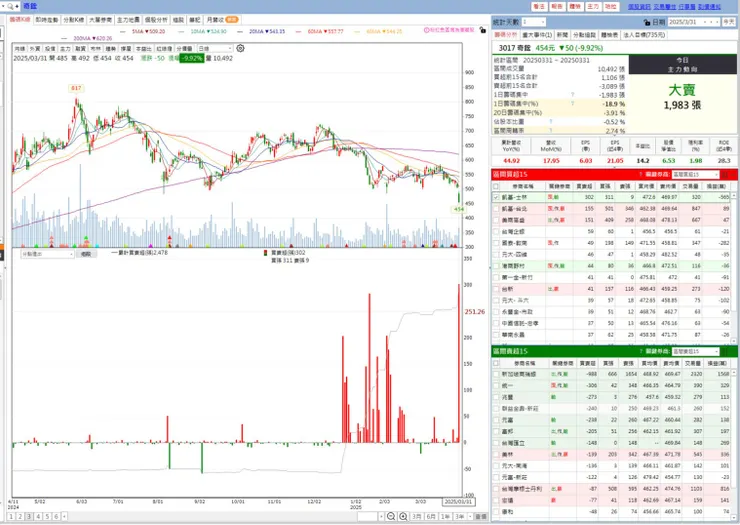740x525 pixels.
Task: Open the 重大事件(1) tab
Action: [x=537, y=35]
